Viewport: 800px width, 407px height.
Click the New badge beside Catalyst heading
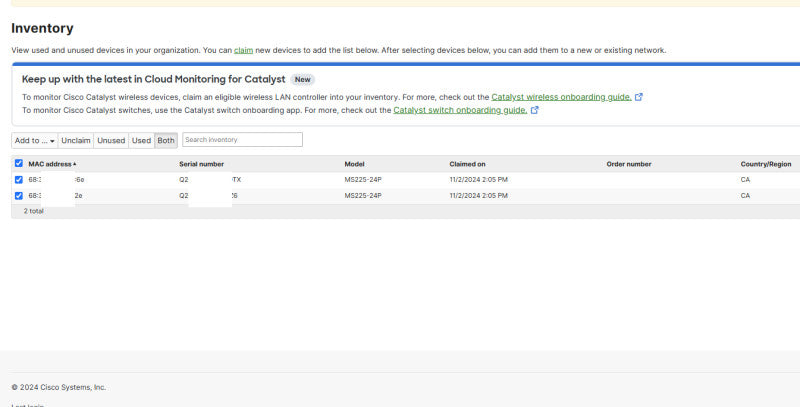click(303, 80)
